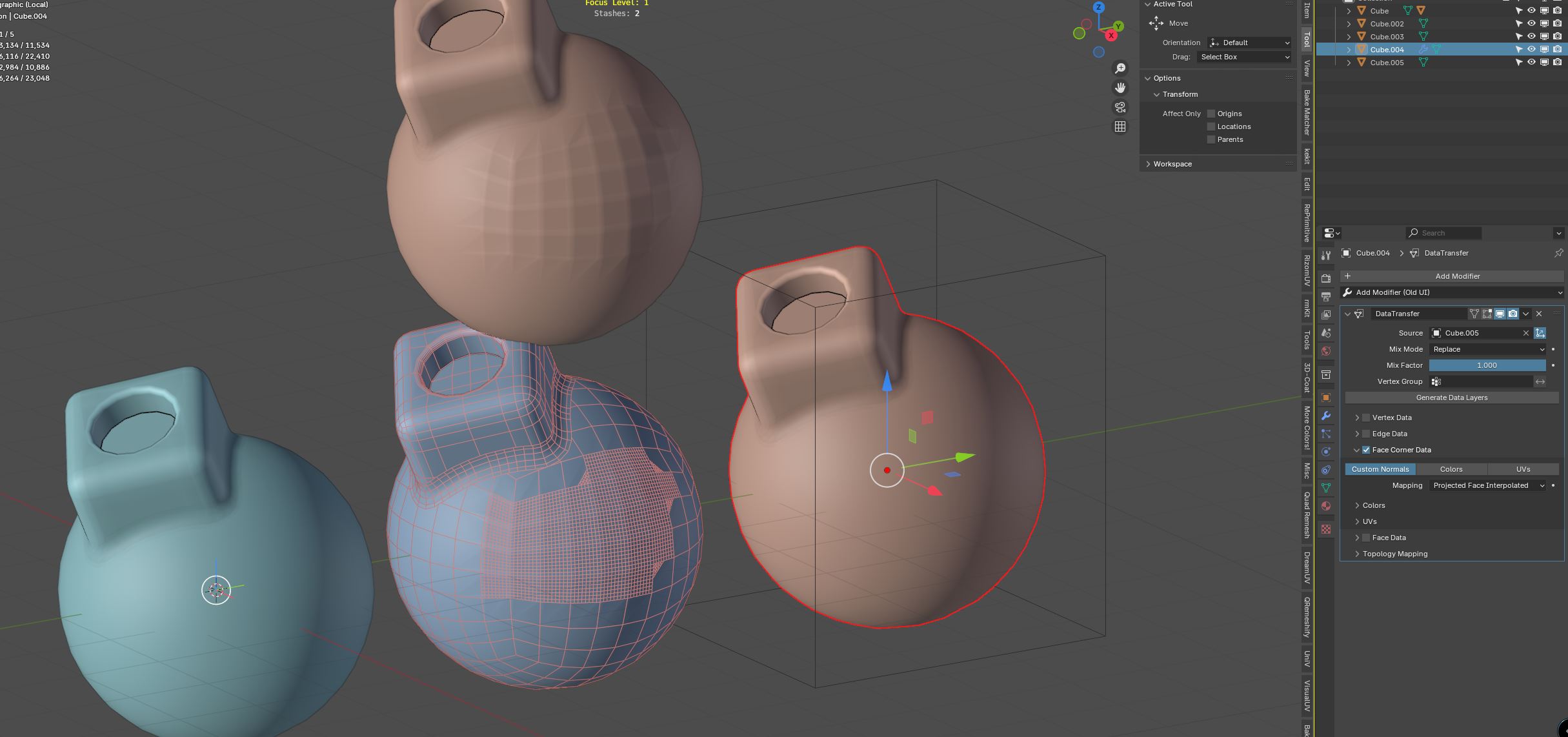This screenshot has height=737, width=1568.
Task: Click Generate Data Layers button
Action: 1452,398
